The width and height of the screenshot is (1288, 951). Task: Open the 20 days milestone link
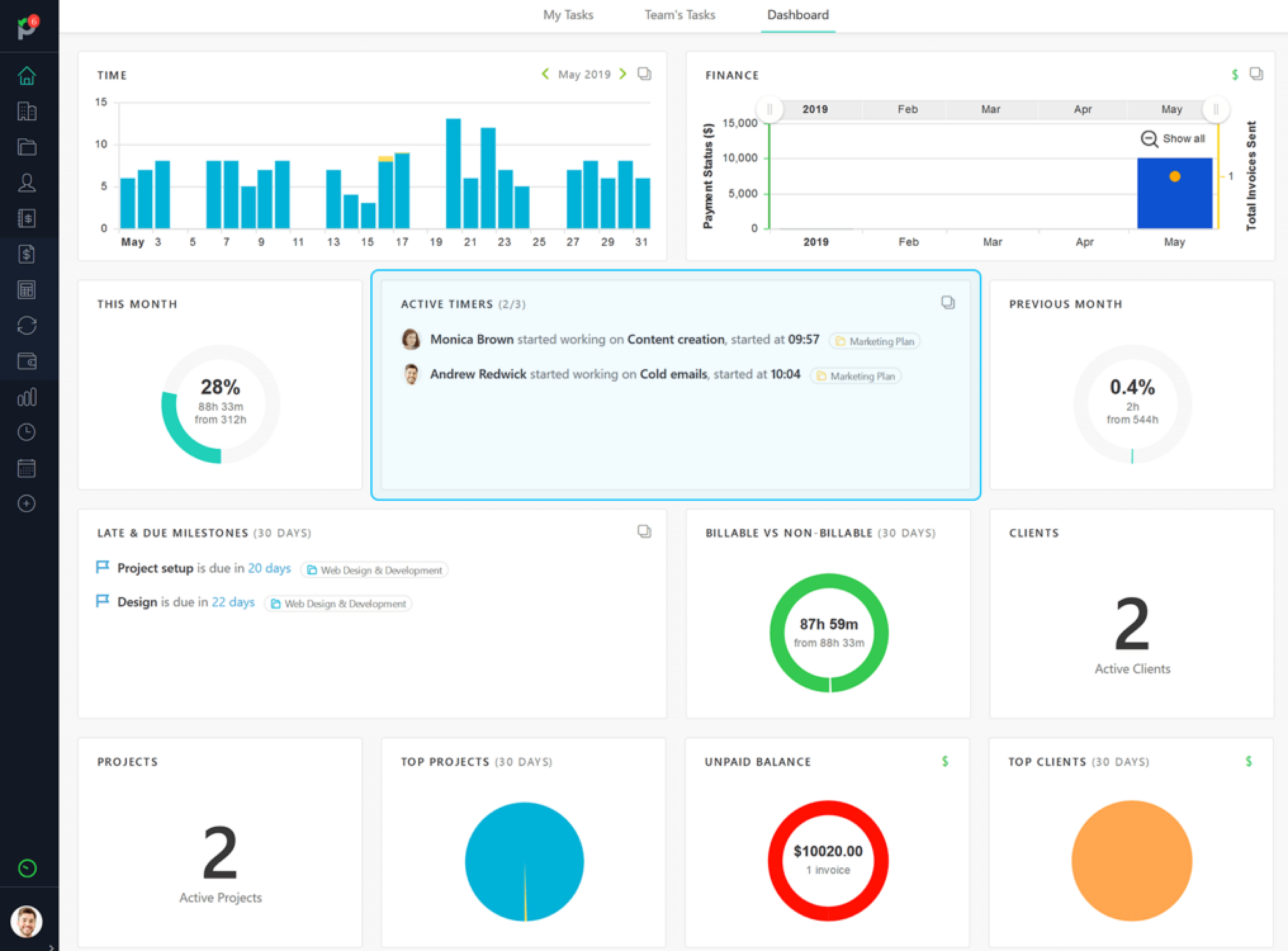tap(269, 568)
